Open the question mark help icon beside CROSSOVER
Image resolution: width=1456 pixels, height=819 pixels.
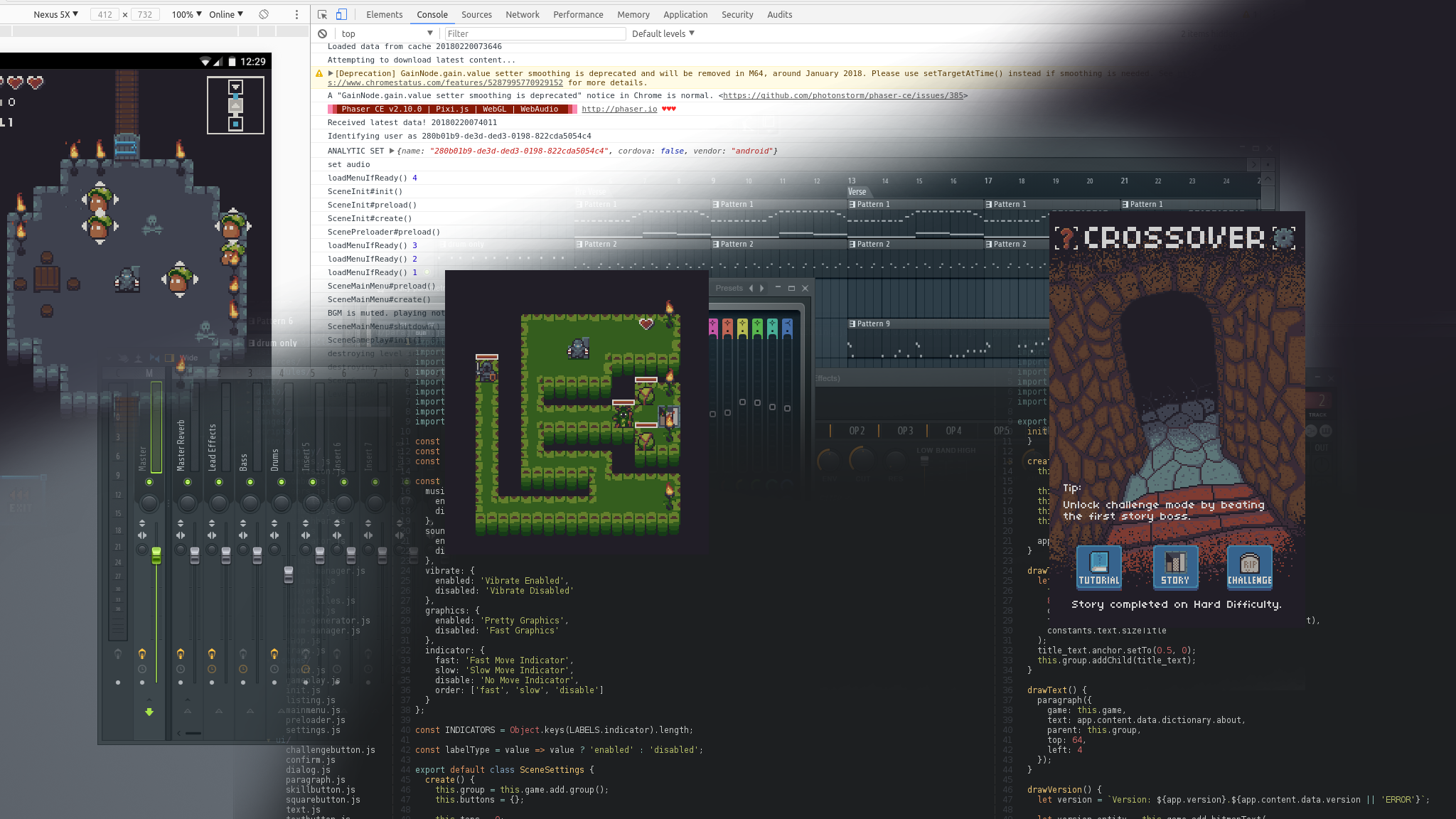tap(1066, 238)
